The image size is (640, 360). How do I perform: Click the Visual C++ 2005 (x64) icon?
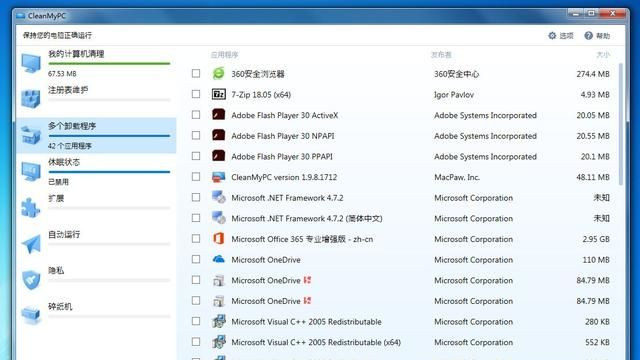pos(218,342)
